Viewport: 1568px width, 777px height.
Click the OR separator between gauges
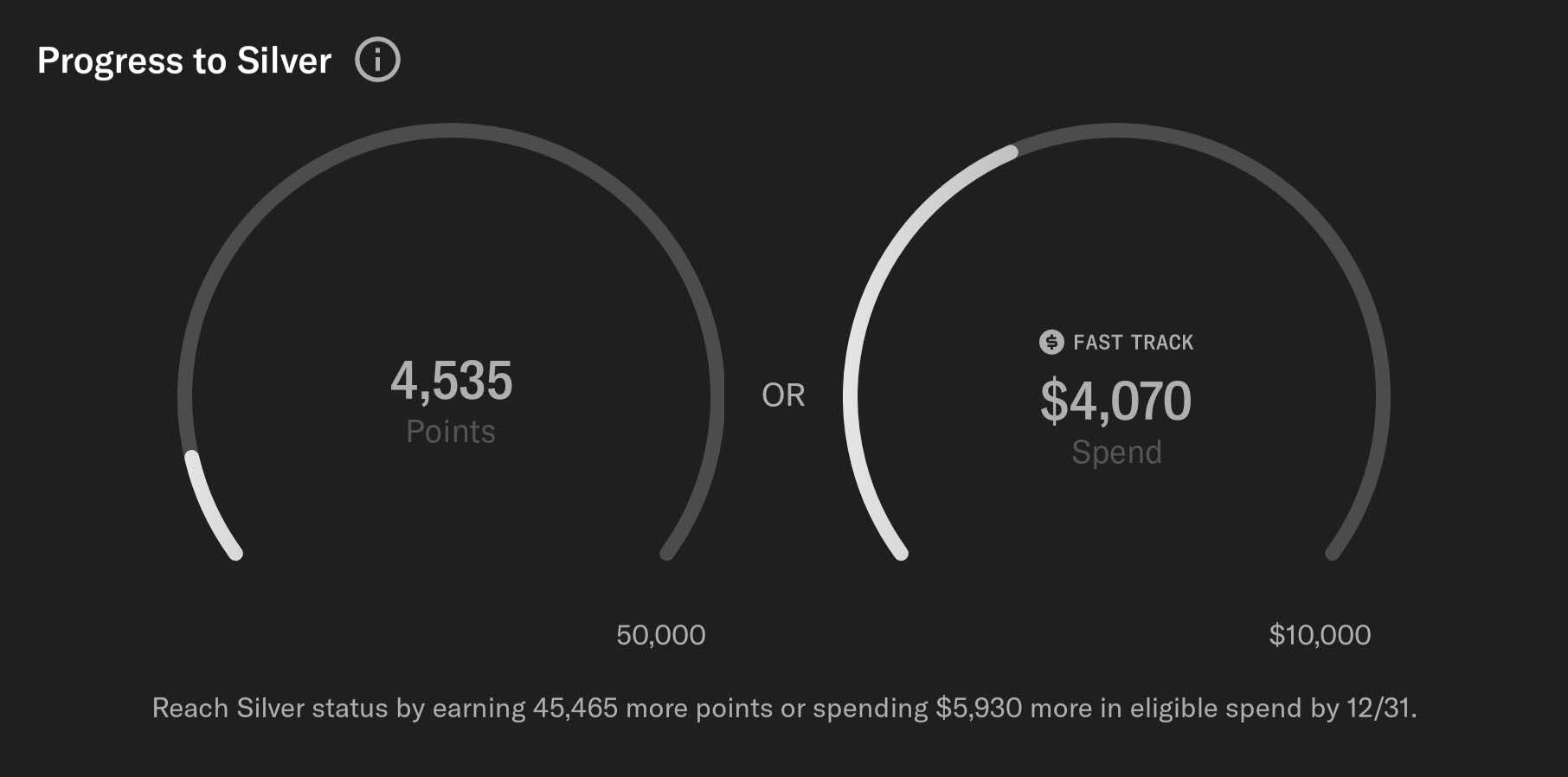pos(783,395)
